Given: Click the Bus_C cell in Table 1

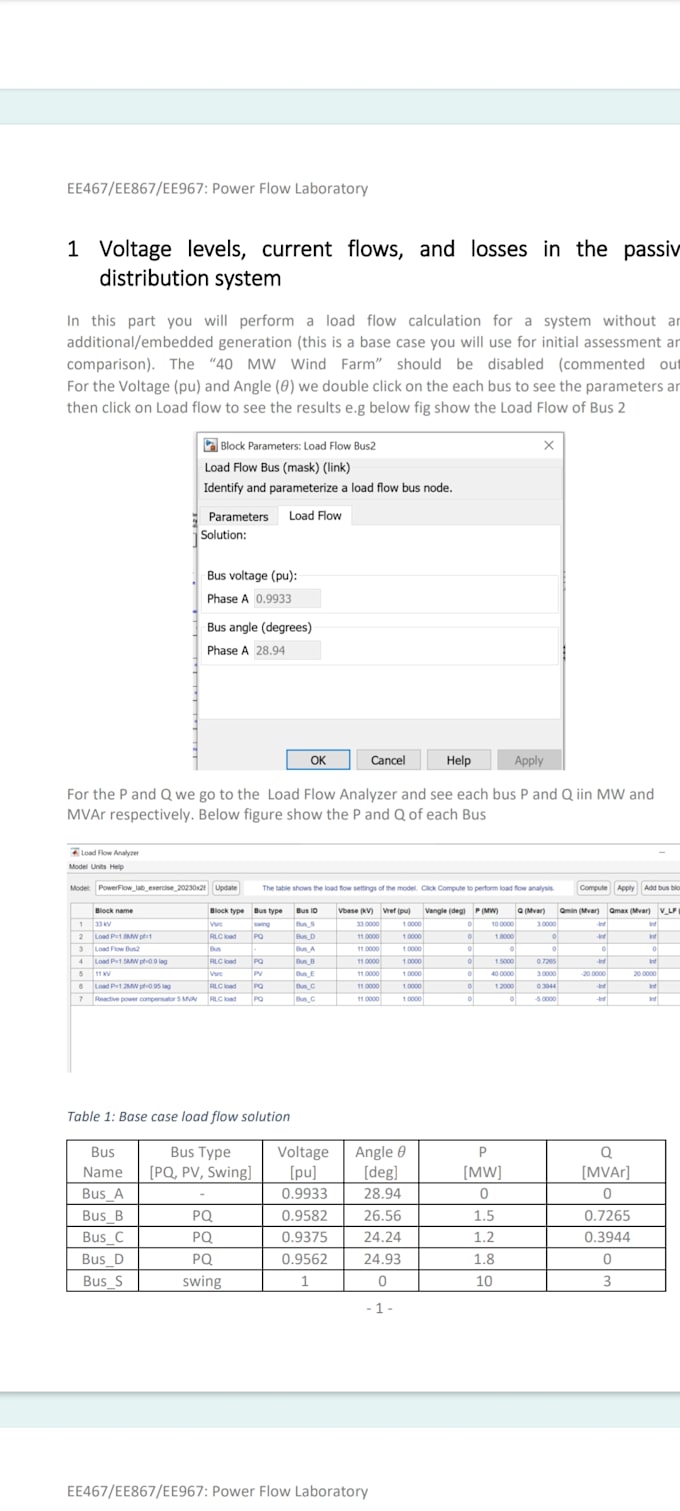Looking at the screenshot, I should [x=103, y=1238].
